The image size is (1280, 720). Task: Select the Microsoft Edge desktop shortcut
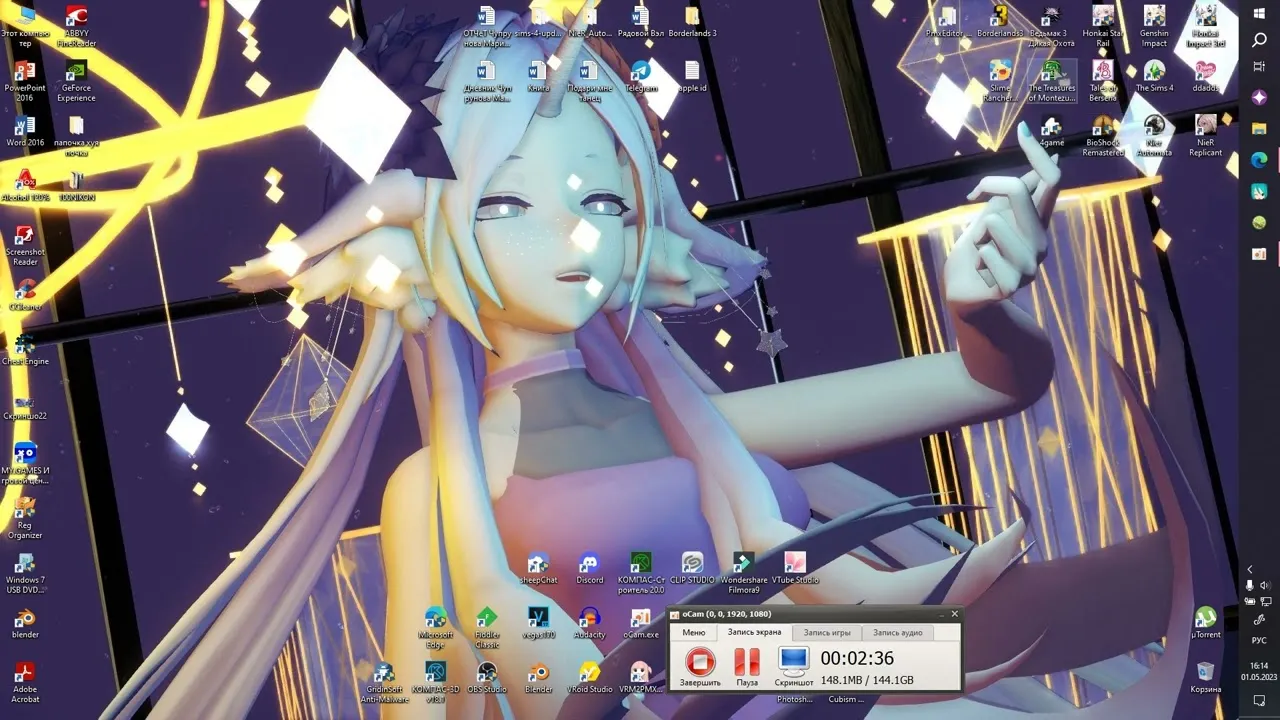[436, 629]
